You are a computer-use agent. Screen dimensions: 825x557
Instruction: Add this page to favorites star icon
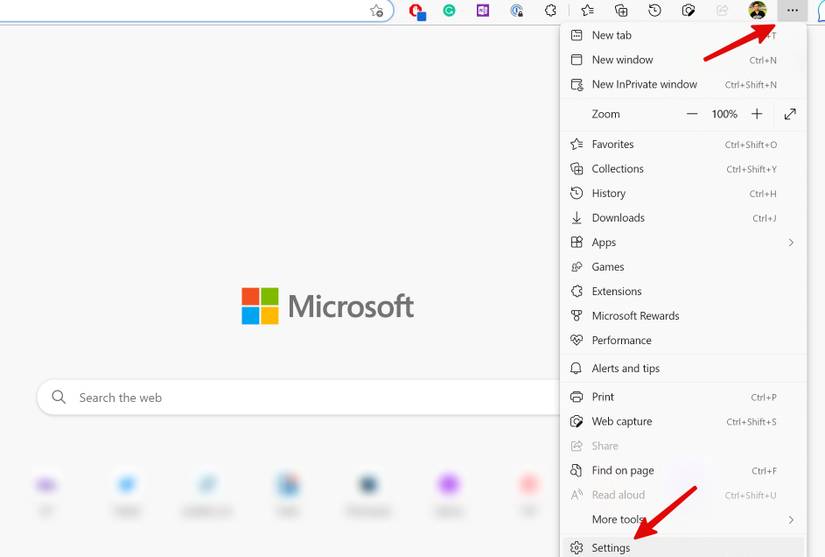pos(376,11)
